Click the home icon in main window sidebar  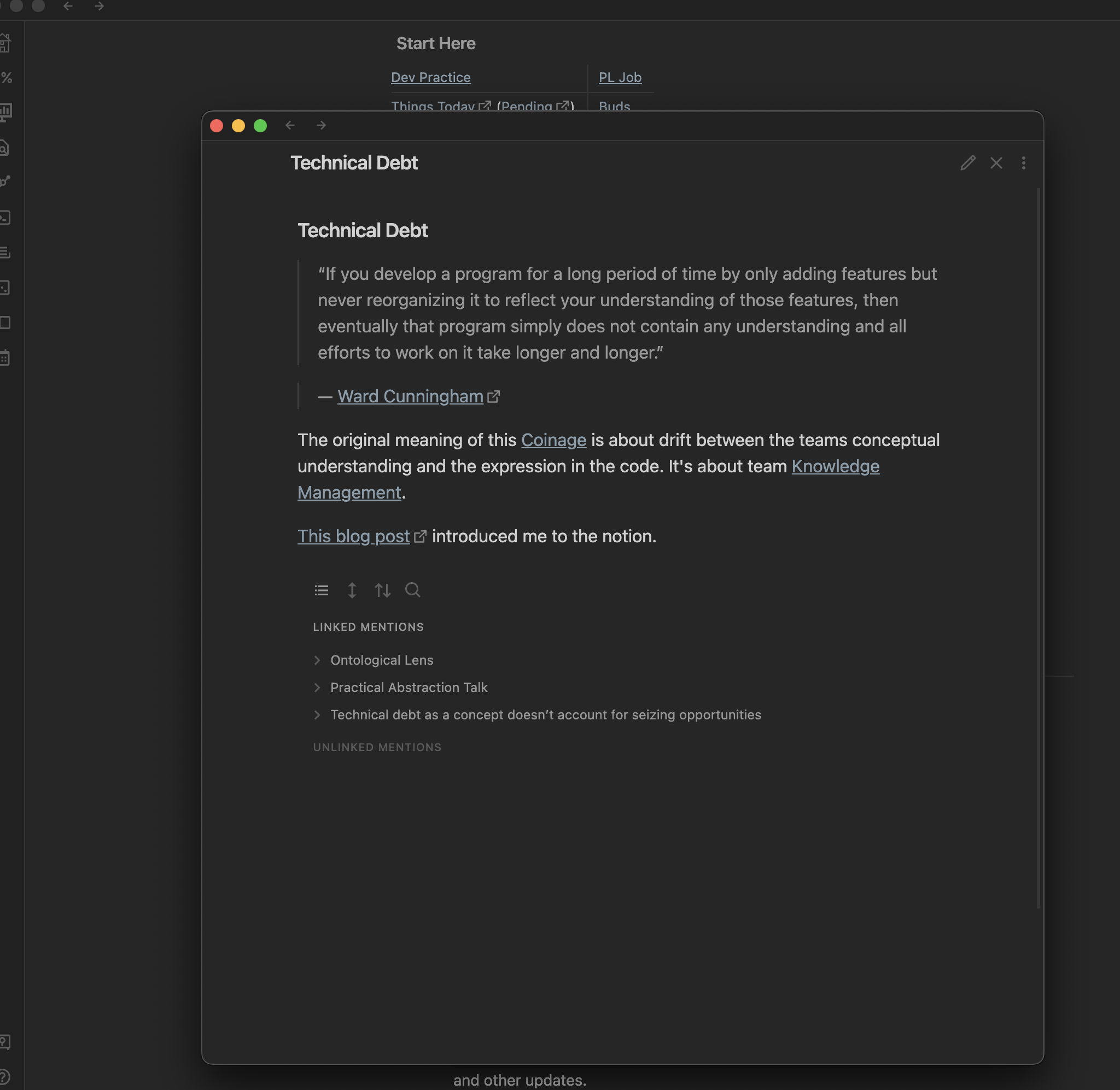coord(5,43)
